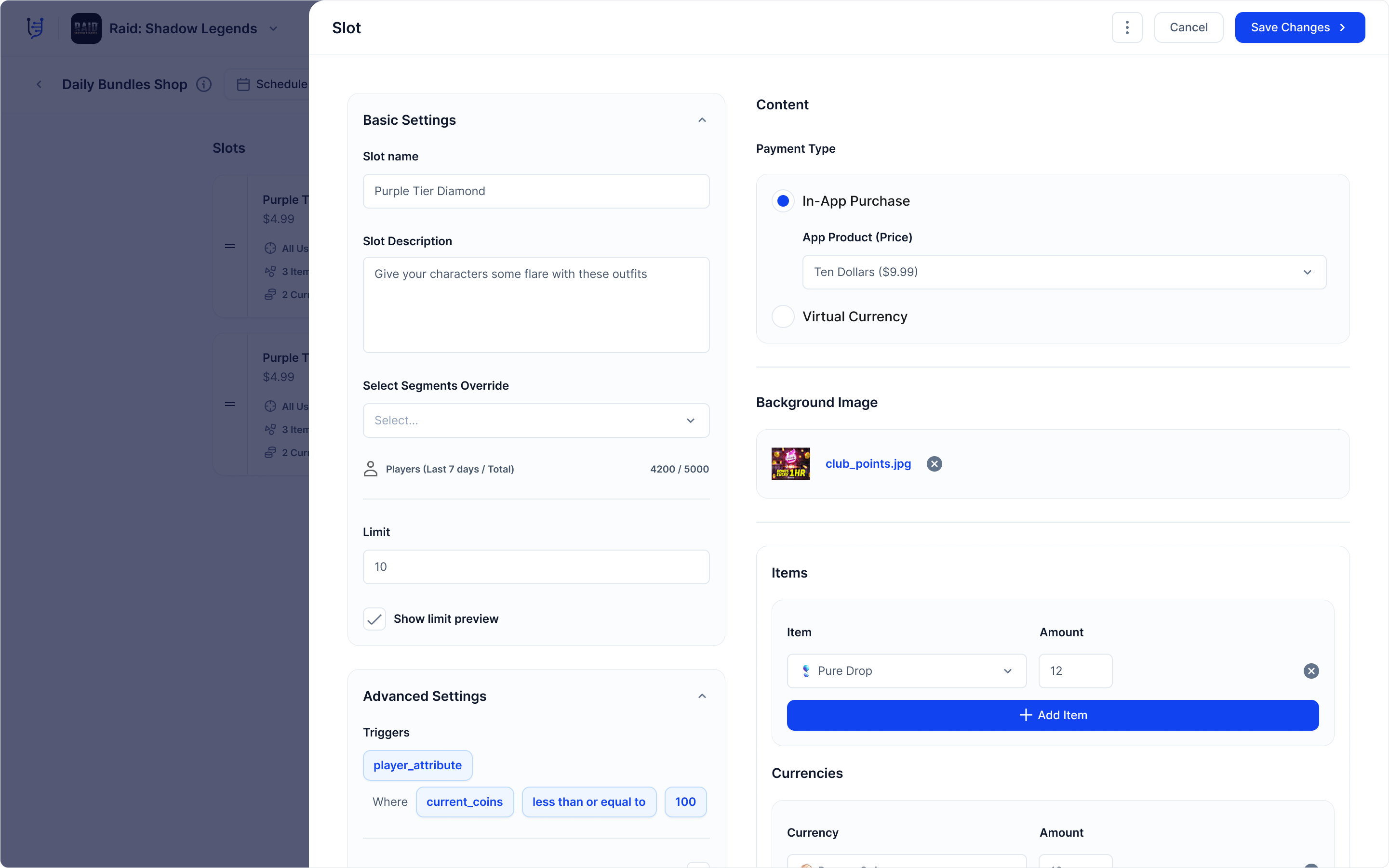The width and height of the screenshot is (1389, 868).
Task: Select the In-App Purchase radio option
Action: point(782,201)
